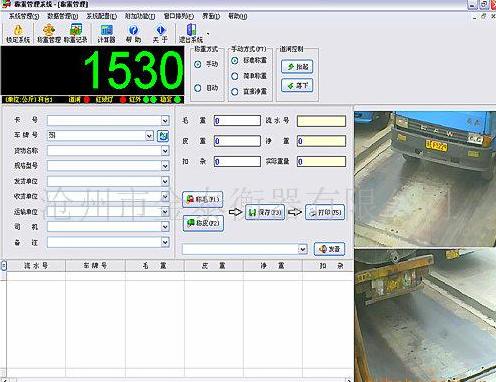
Task: Select the 自动 weighing mode radio
Action: pos(198,88)
